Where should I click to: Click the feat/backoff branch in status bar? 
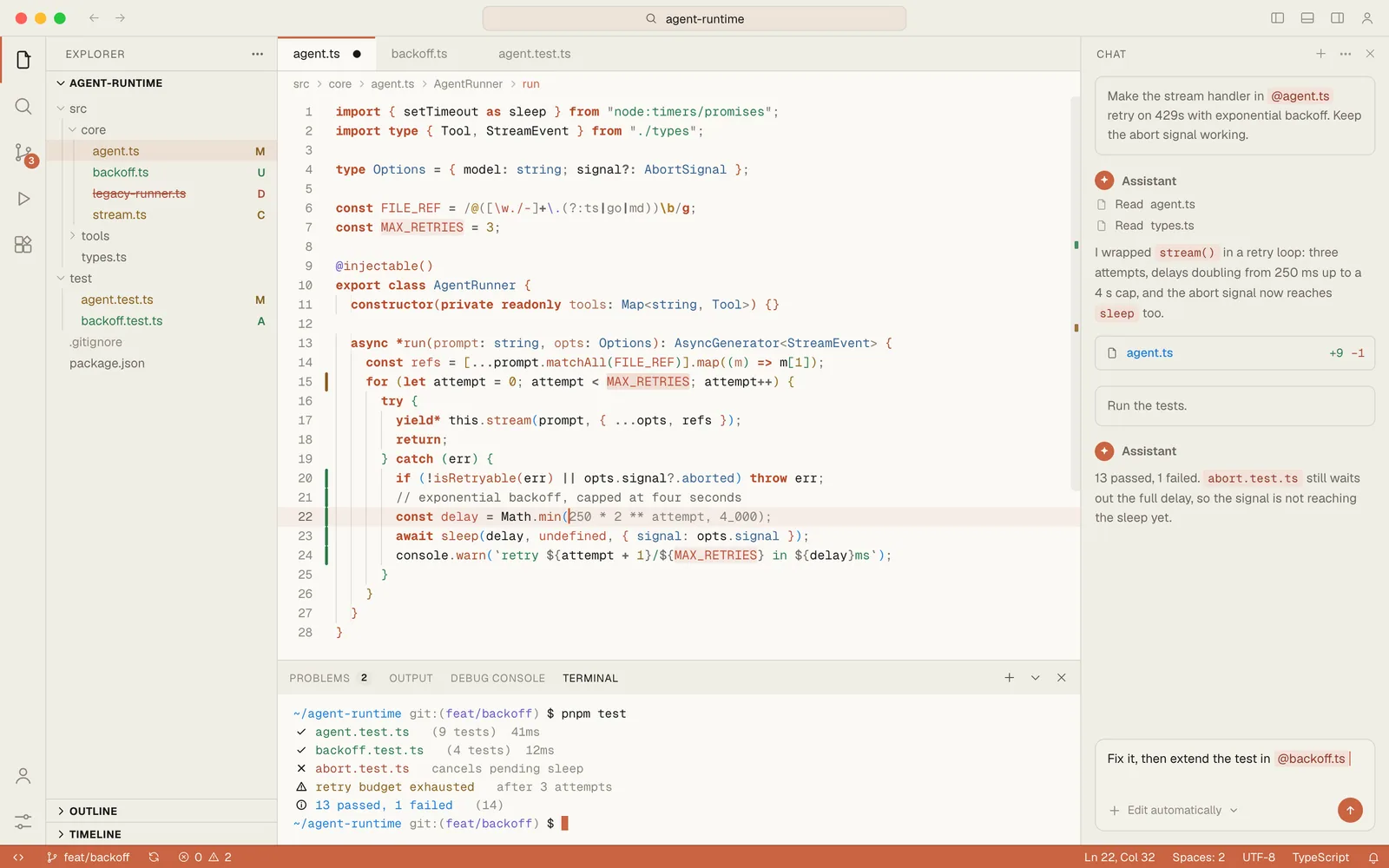tap(89, 858)
